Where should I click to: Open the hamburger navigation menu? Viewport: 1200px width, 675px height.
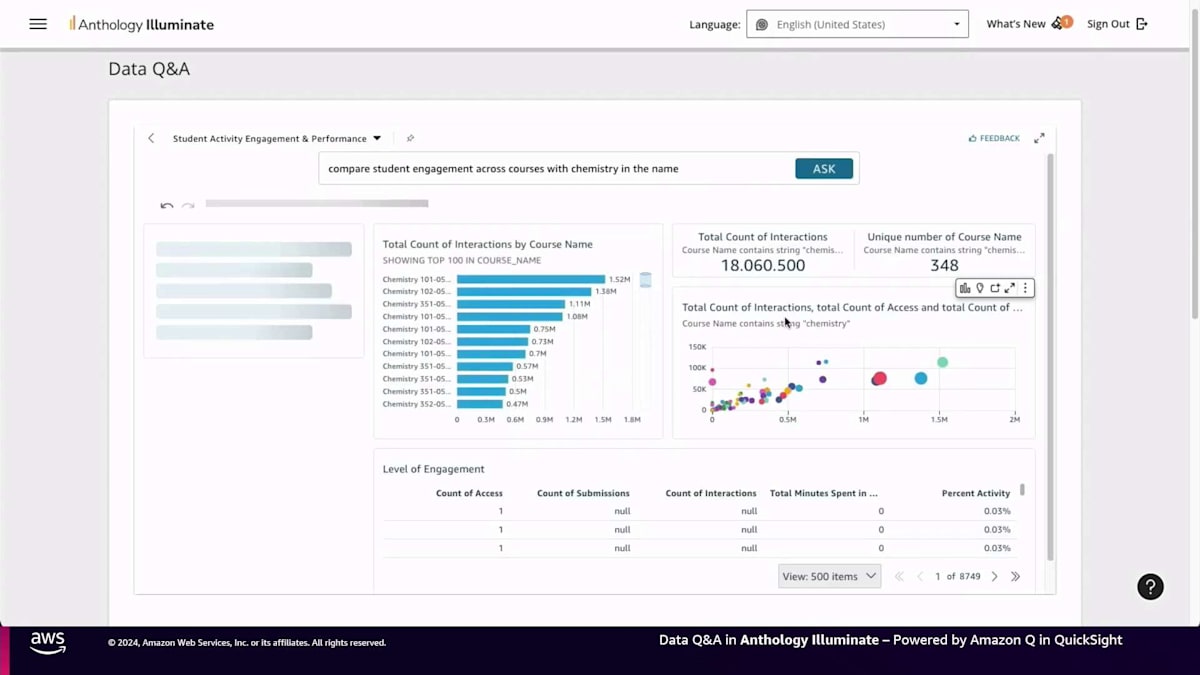(x=38, y=24)
